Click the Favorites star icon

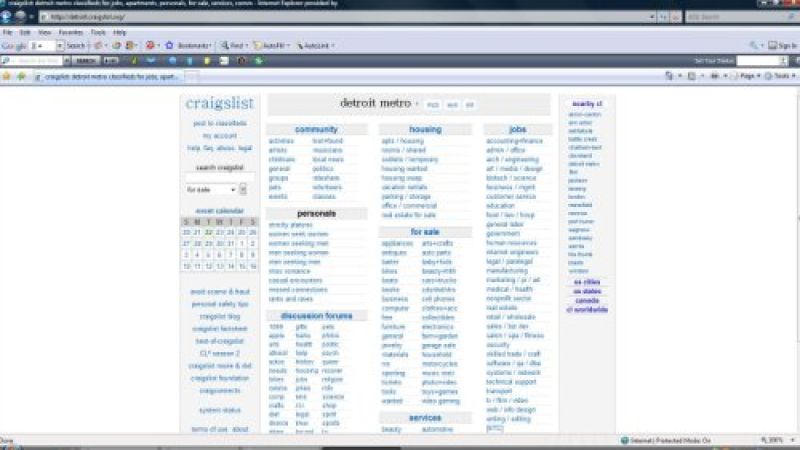coord(7,76)
